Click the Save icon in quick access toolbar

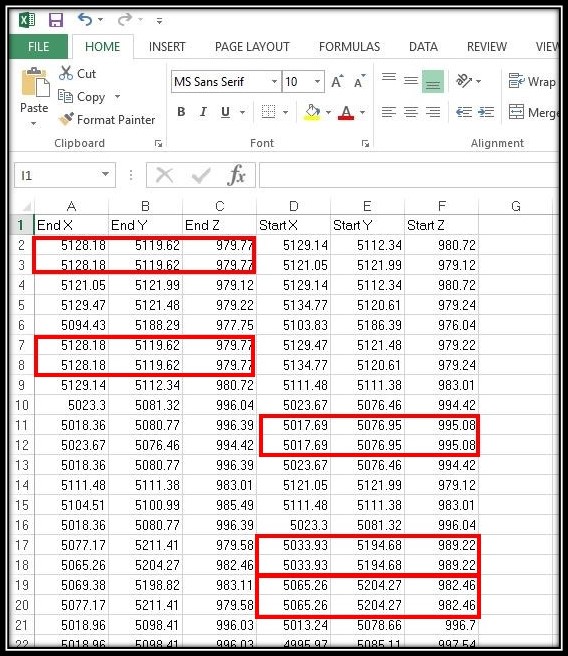click(x=56, y=20)
